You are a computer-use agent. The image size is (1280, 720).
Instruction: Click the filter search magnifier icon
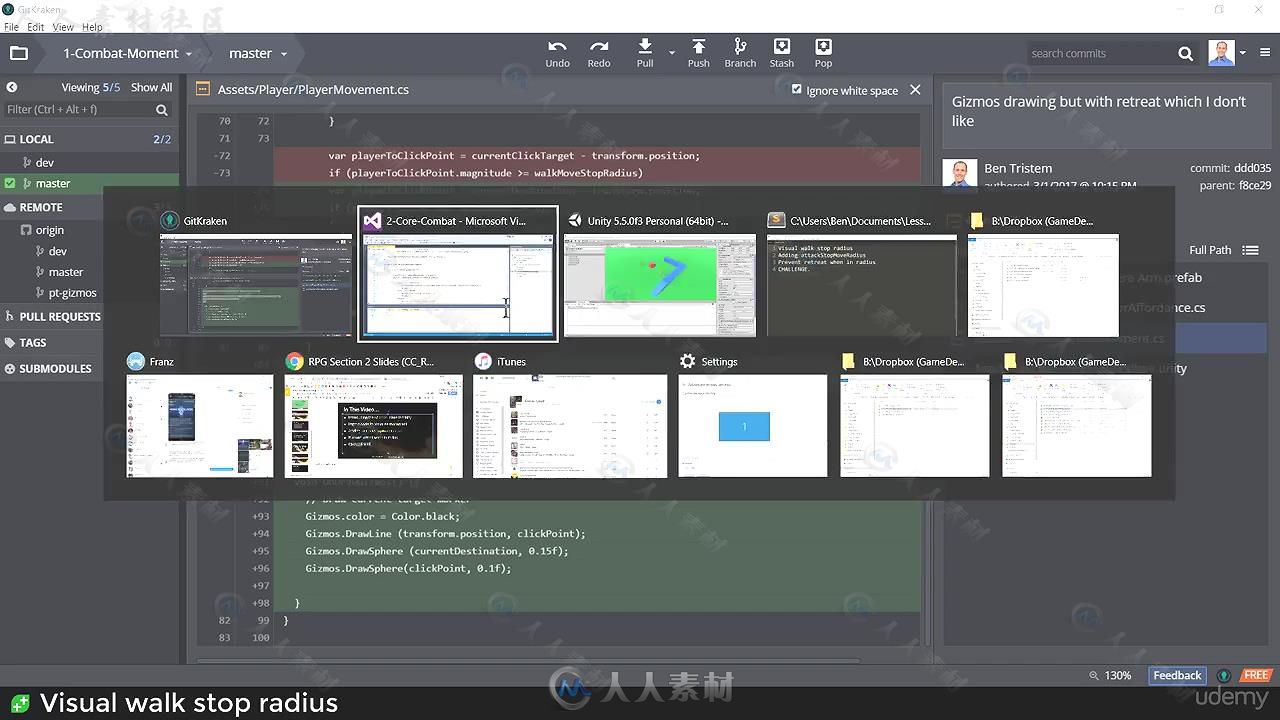tap(164, 109)
